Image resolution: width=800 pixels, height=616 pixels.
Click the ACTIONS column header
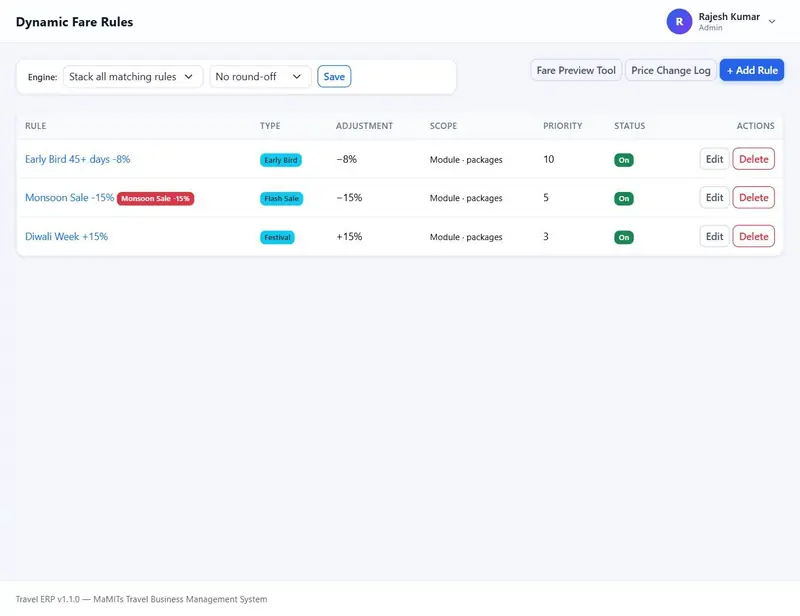pos(755,126)
